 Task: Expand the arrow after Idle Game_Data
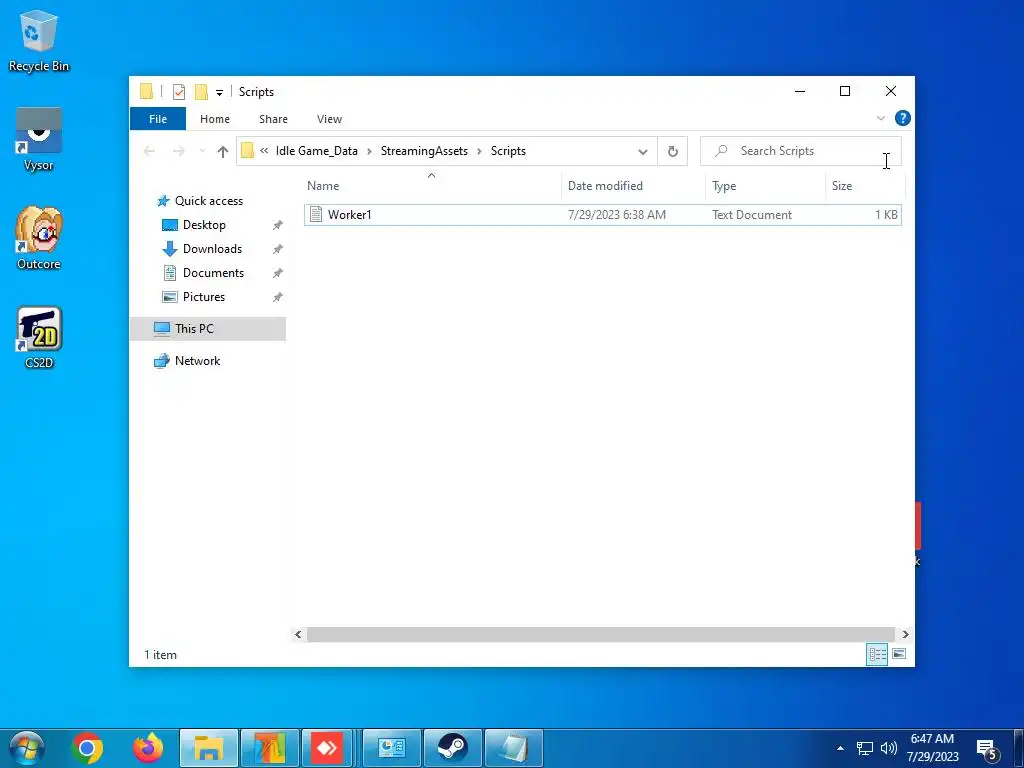(x=369, y=152)
